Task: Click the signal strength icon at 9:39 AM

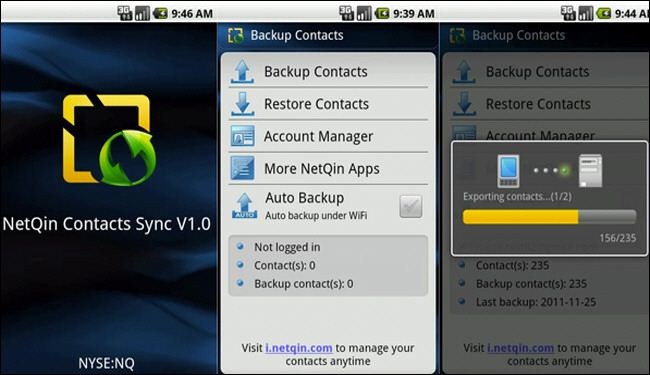Action: [364, 13]
